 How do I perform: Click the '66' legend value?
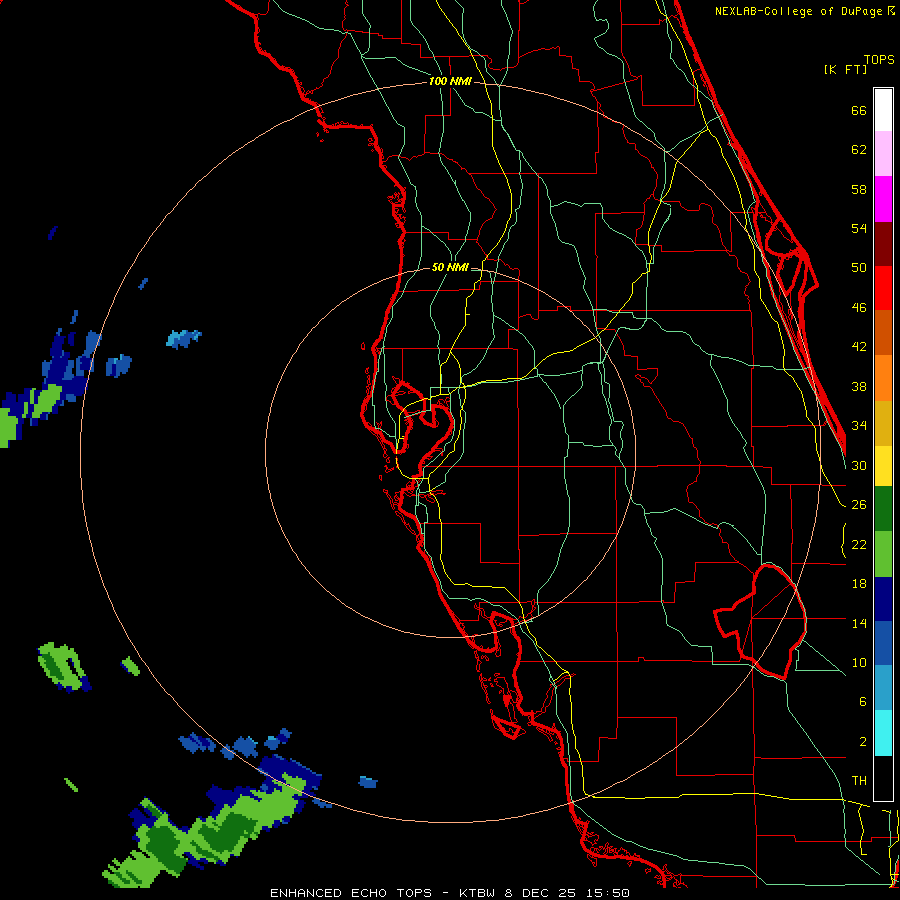pyautogui.click(x=859, y=111)
